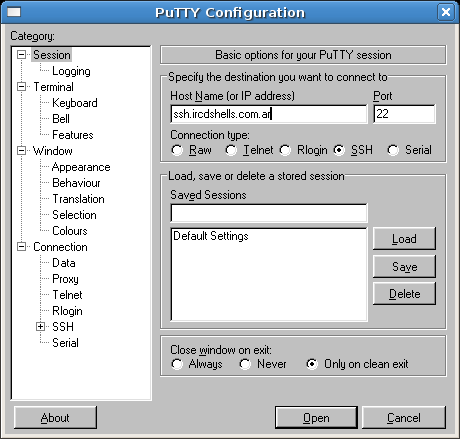Image resolution: width=460 pixels, height=439 pixels.
Task: Select the Telnet connection type
Action: coord(231,150)
